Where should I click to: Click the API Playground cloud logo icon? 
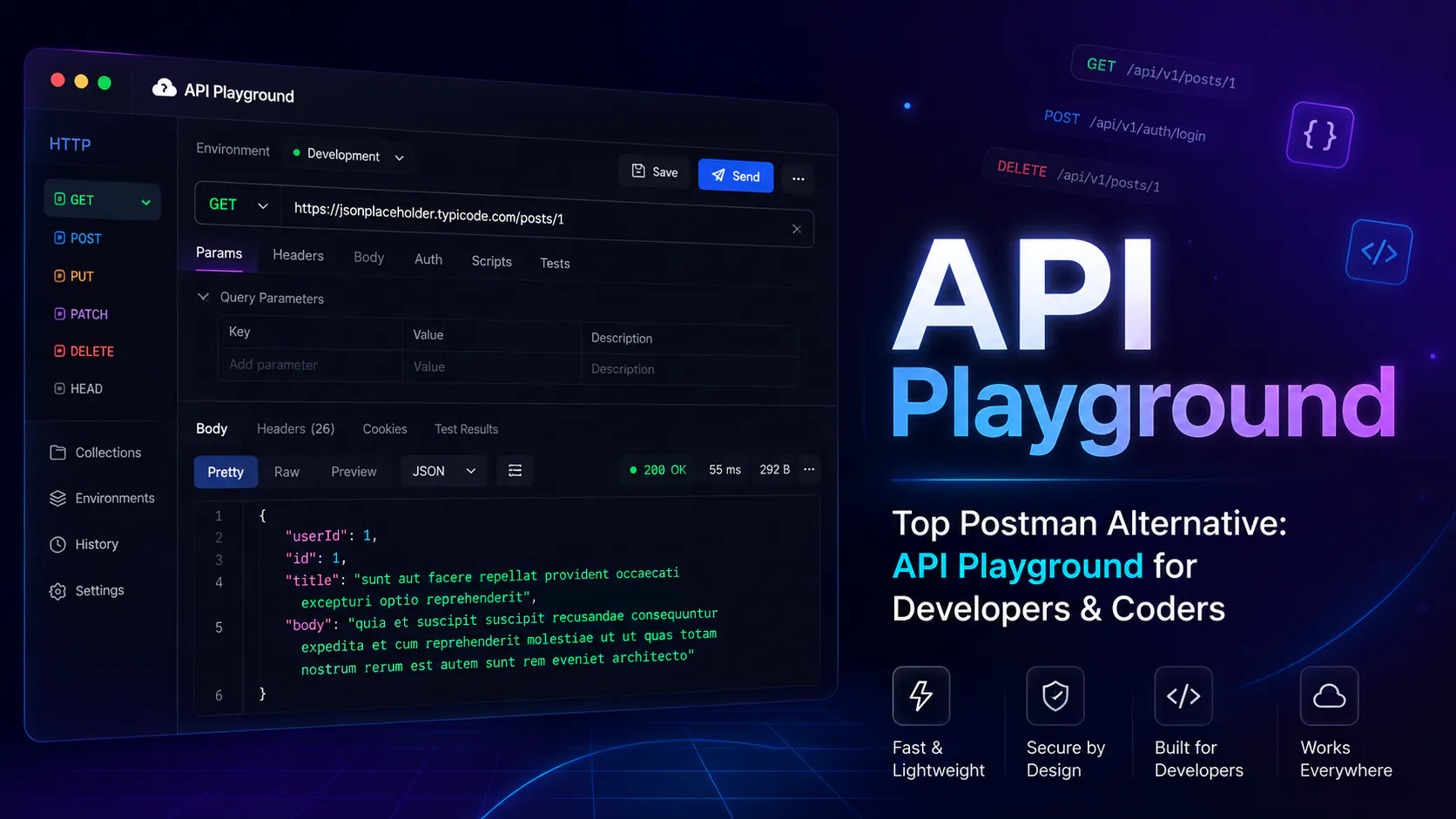coord(164,87)
